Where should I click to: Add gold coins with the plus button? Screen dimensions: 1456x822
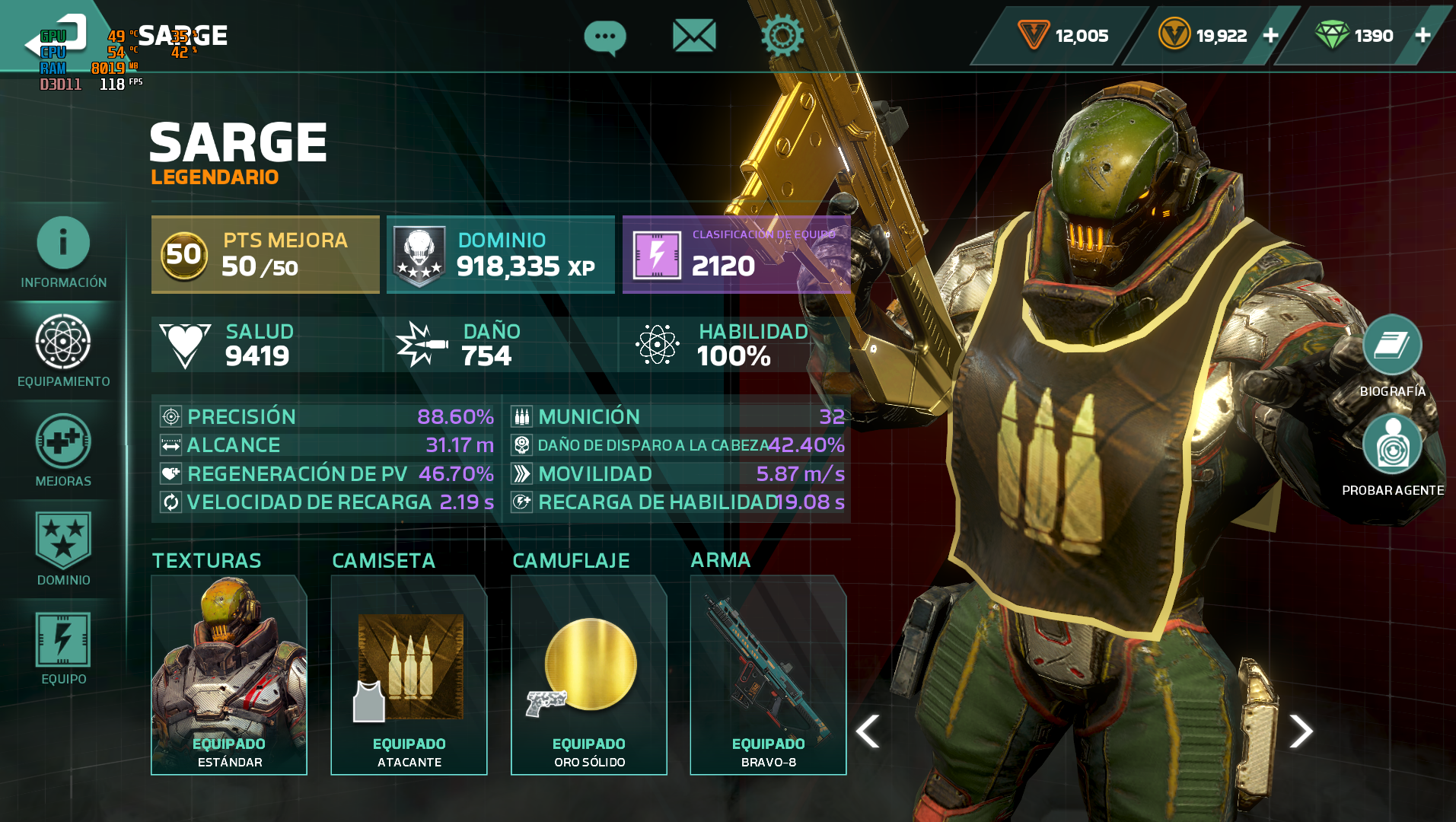coord(1270,36)
